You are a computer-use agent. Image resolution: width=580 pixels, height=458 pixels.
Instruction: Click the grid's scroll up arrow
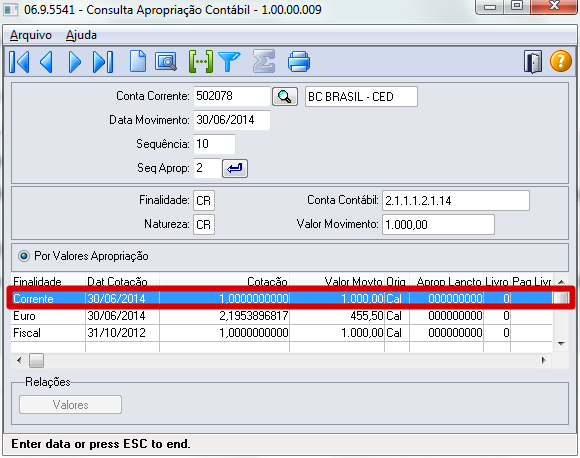click(x=561, y=282)
